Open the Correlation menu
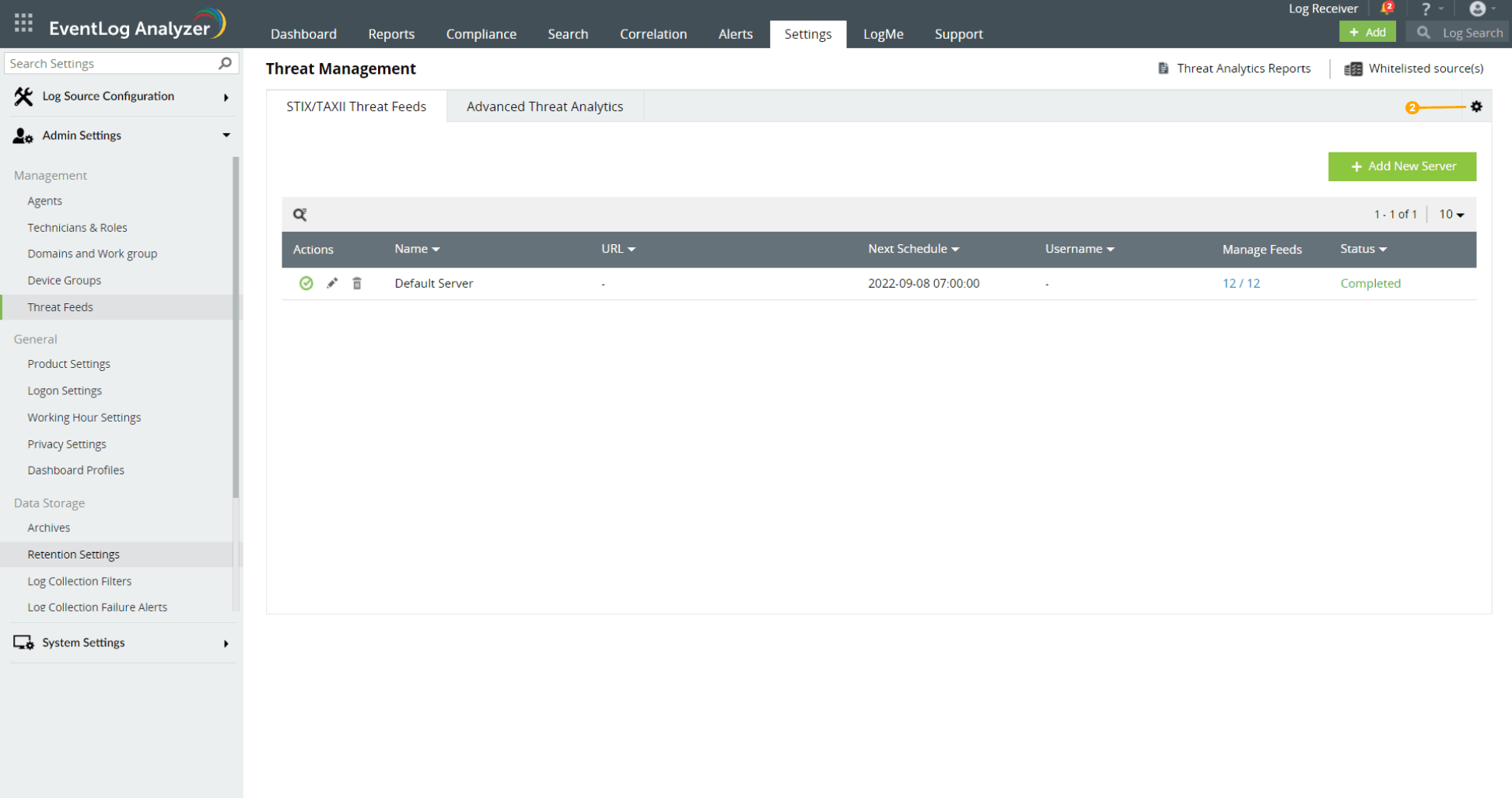The width and height of the screenshot is (1512, 798). [x=653, y=33]
